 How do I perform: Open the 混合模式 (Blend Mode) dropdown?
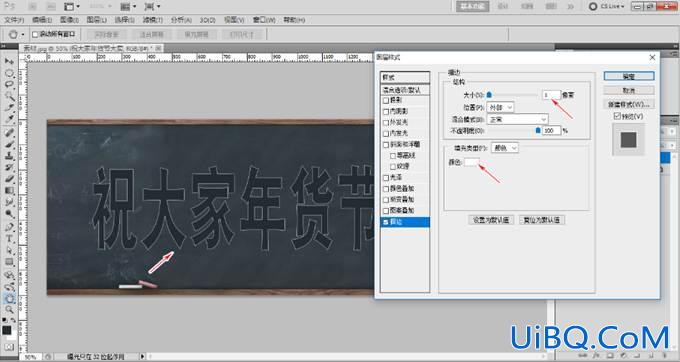[517, 119]
